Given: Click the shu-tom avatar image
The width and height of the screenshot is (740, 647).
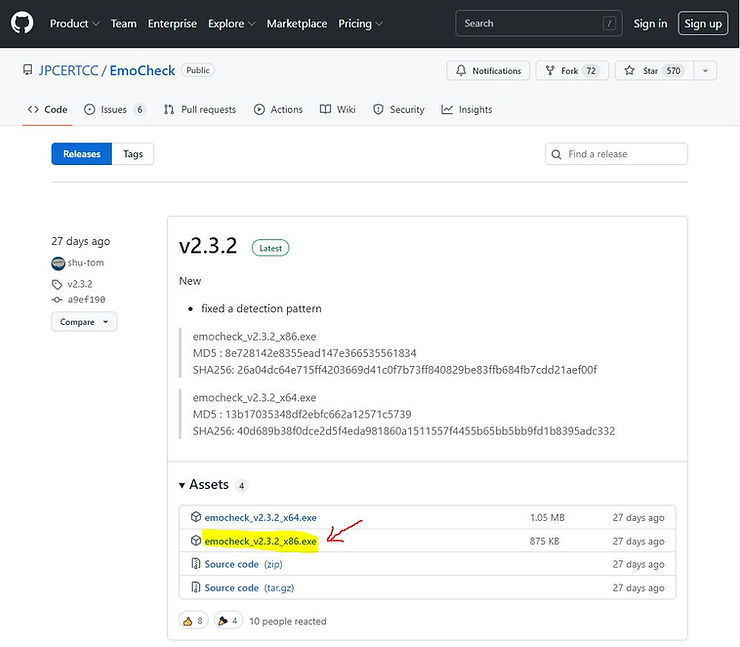Looking at the screenshot, I should click(x=58, y=263).
